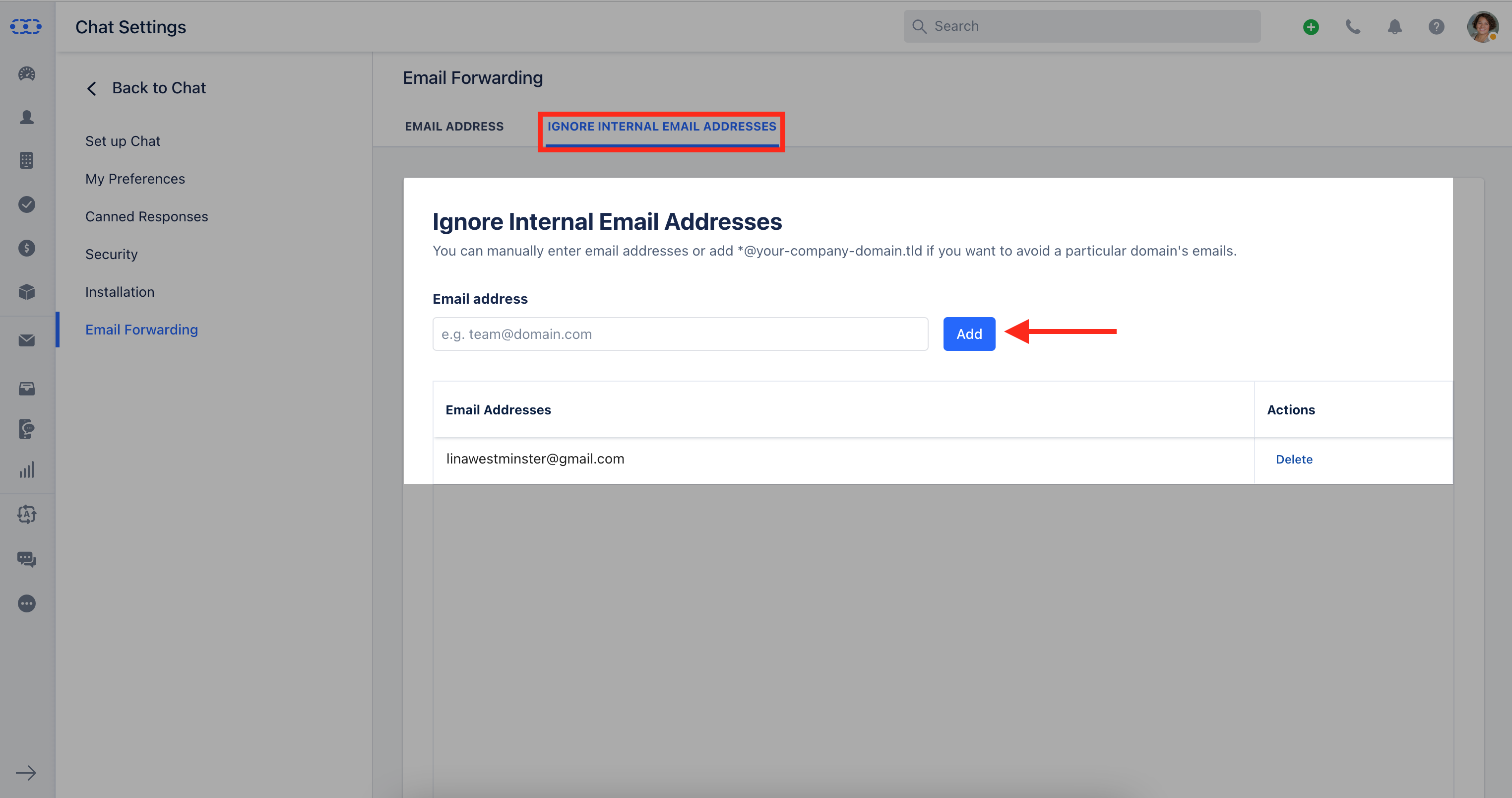1512x798 pixels.
Task: Delete linawestminster@gmail.com entry
Action: pyautogui.click(x=1294, y=459)
